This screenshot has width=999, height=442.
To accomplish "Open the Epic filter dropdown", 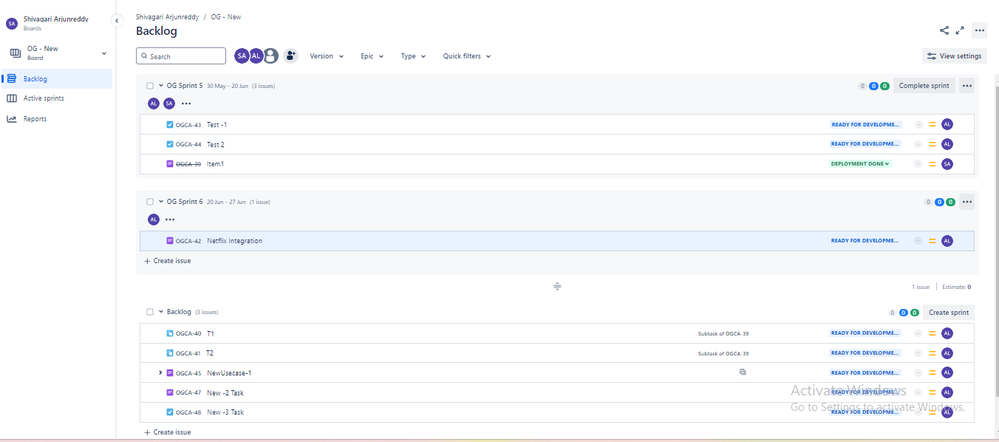I will pyautogui.click(x=372, y=56).
